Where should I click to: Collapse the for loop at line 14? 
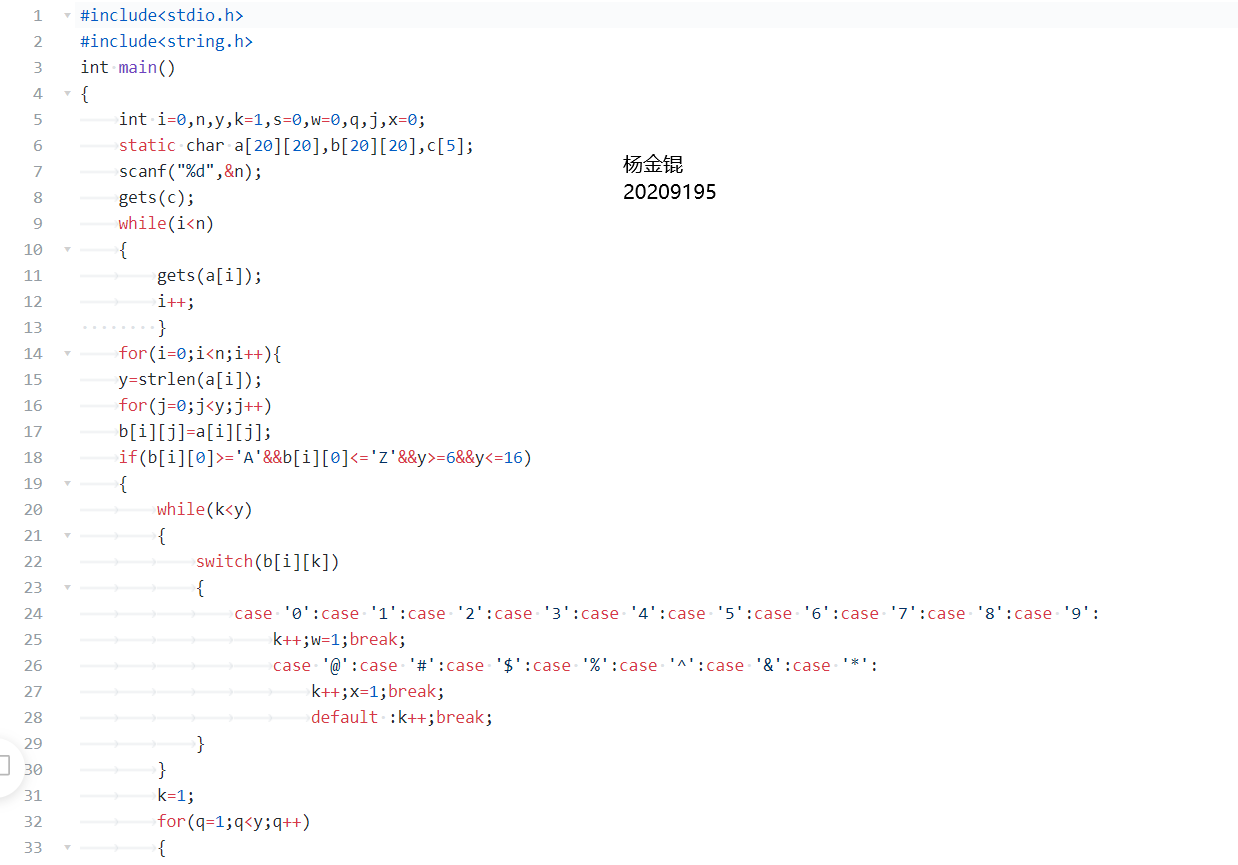(67, 353)
